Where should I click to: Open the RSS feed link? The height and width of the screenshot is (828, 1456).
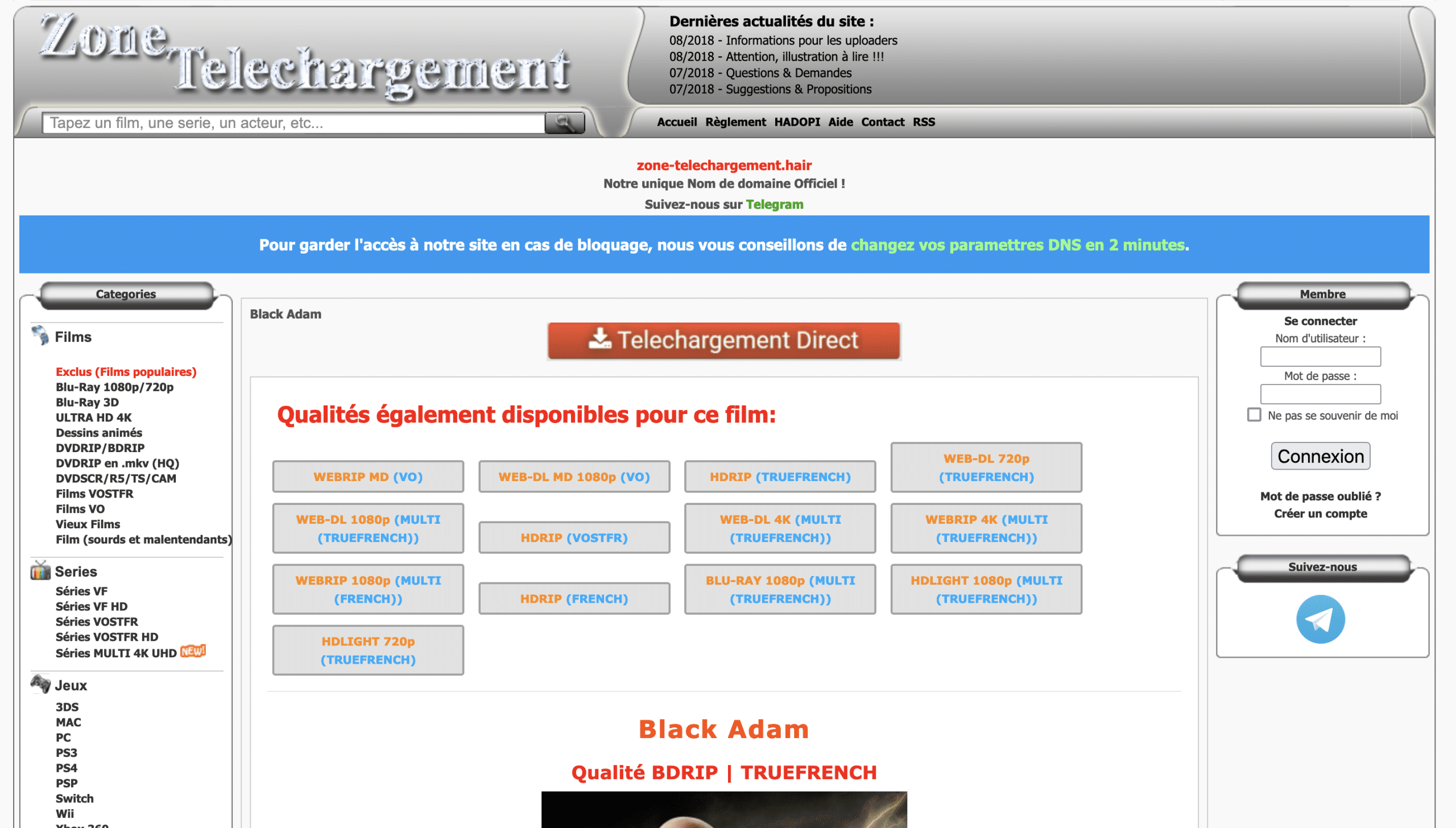(923, 121)
